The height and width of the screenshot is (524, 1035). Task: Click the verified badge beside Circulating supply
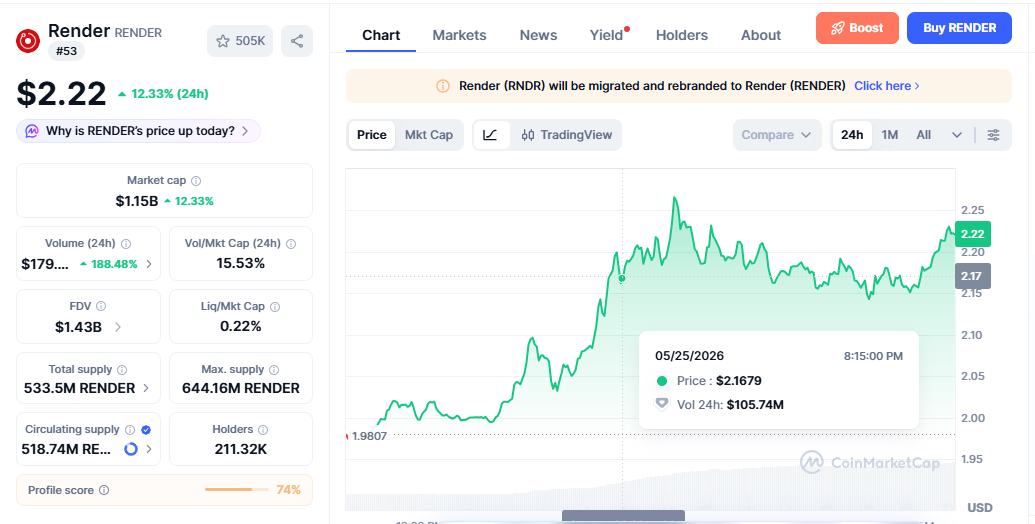146,430
